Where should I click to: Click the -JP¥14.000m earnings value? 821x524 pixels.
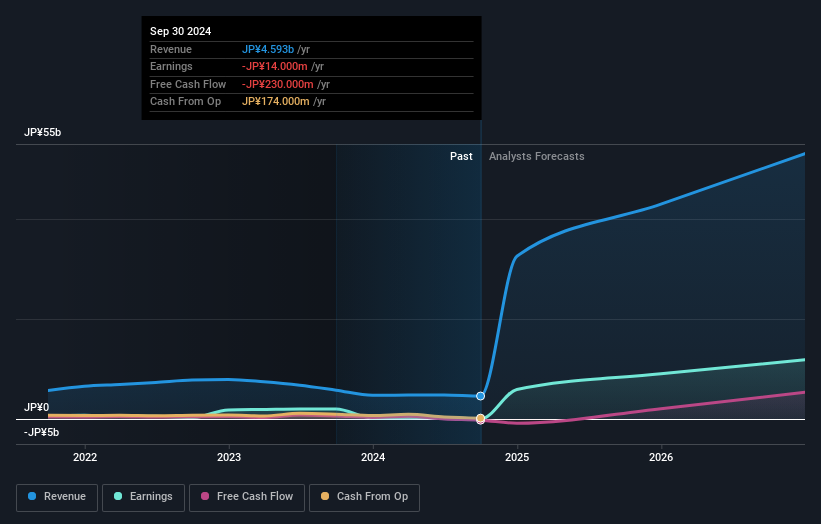coord(274,66)
